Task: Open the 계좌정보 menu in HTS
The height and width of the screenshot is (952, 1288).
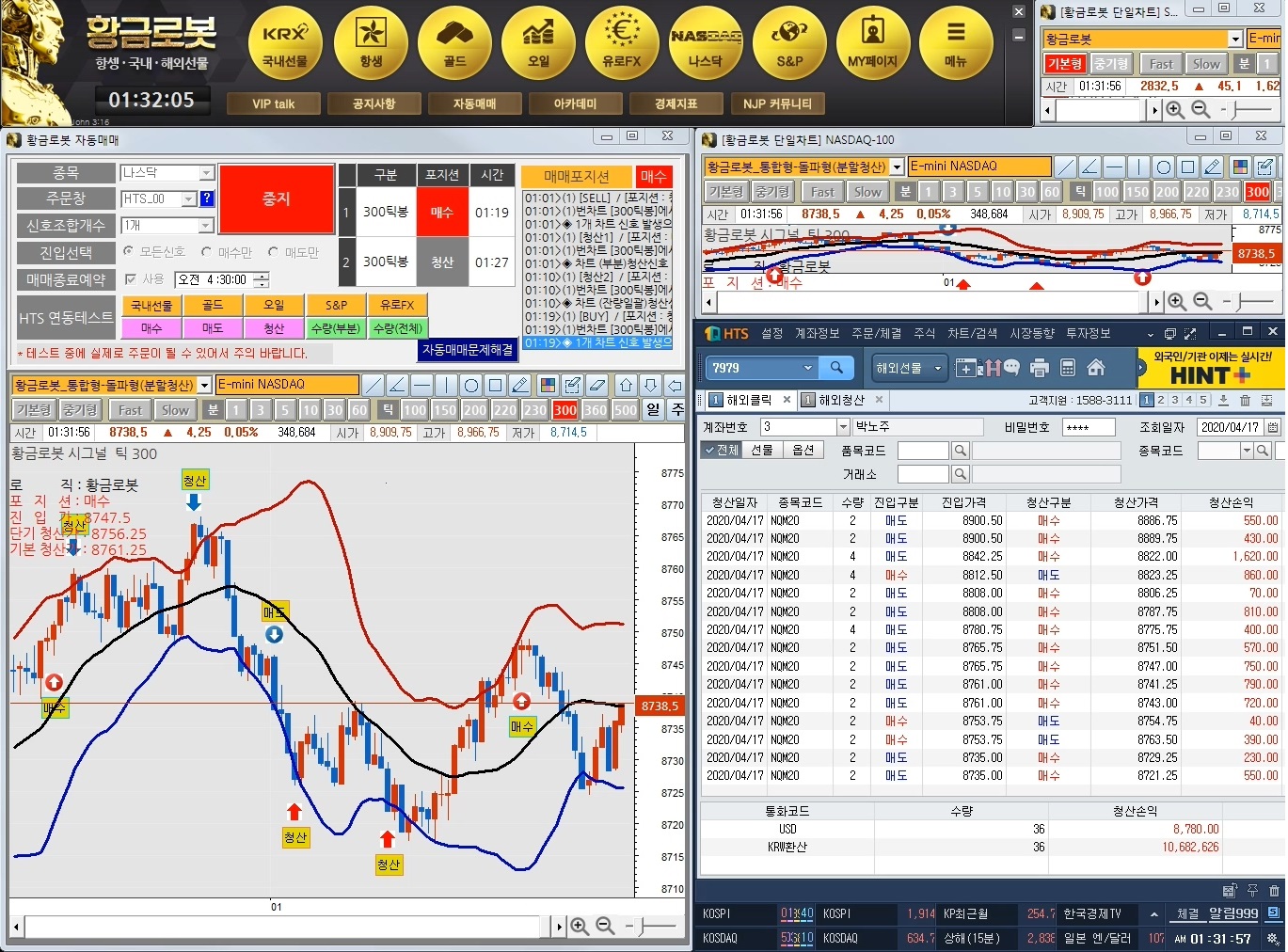Action: click(817, 333)
